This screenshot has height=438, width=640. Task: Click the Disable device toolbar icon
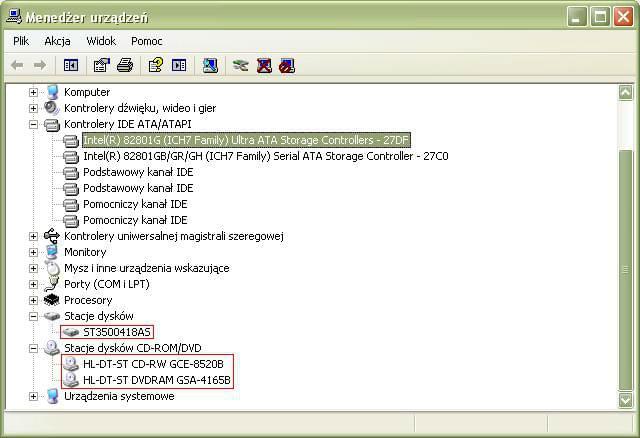(287, 66)
